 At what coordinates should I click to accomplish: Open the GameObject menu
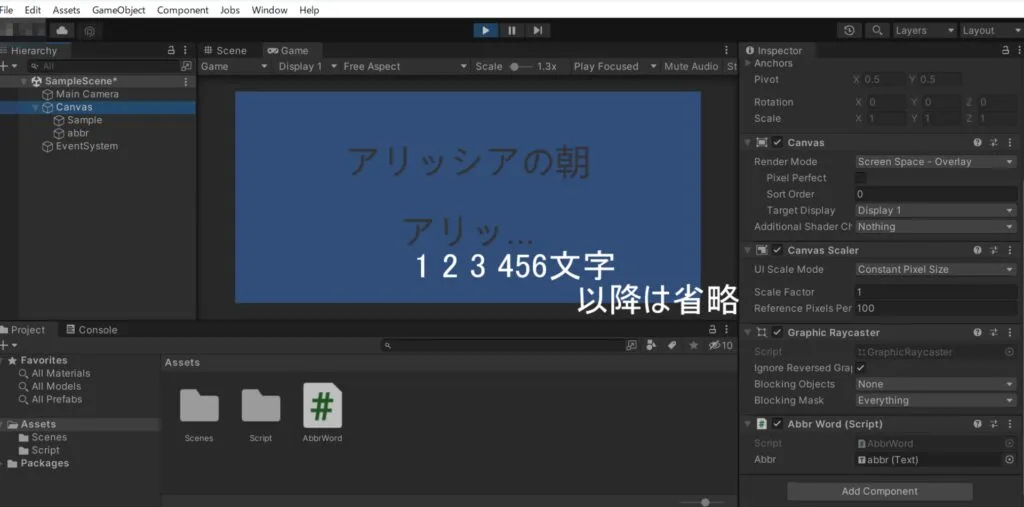119,10
